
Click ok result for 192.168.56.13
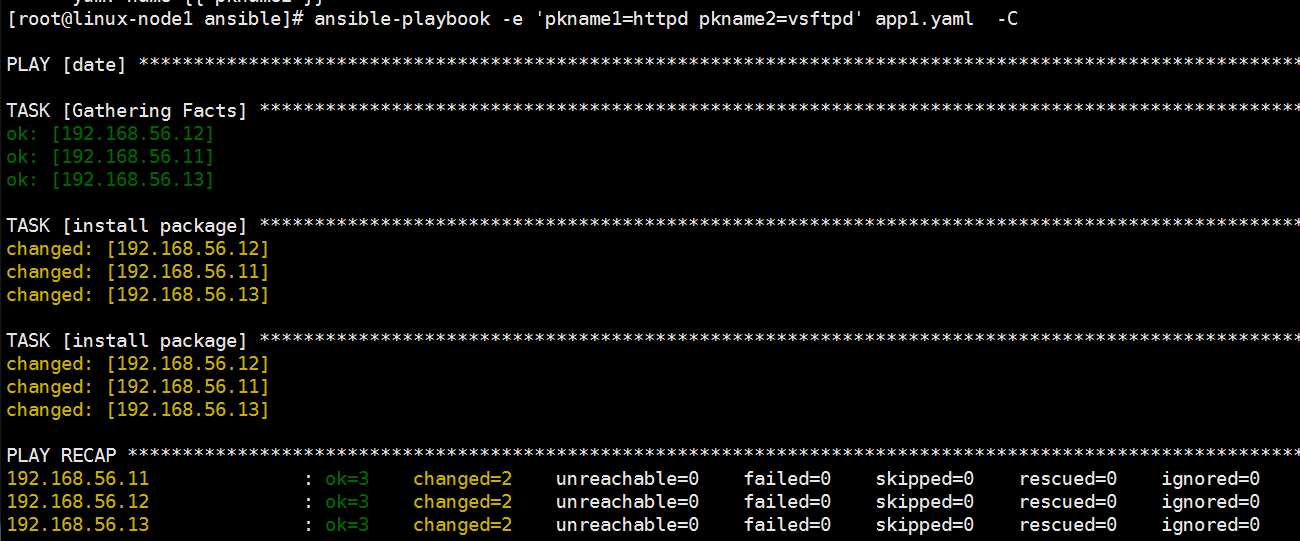[x=110, y=180]
